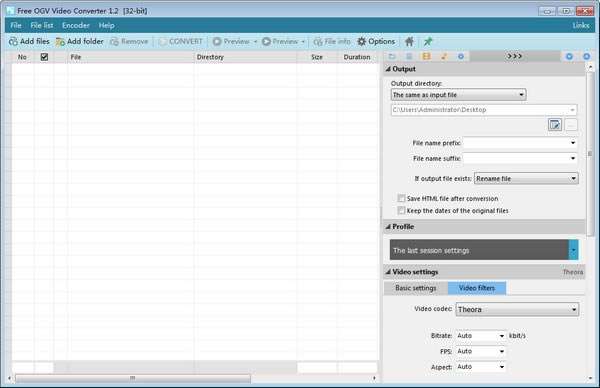Sort list by the Size column header
The width and height of the screenshot is (600, 388).
pyautogui.click(x=317, y=57)
